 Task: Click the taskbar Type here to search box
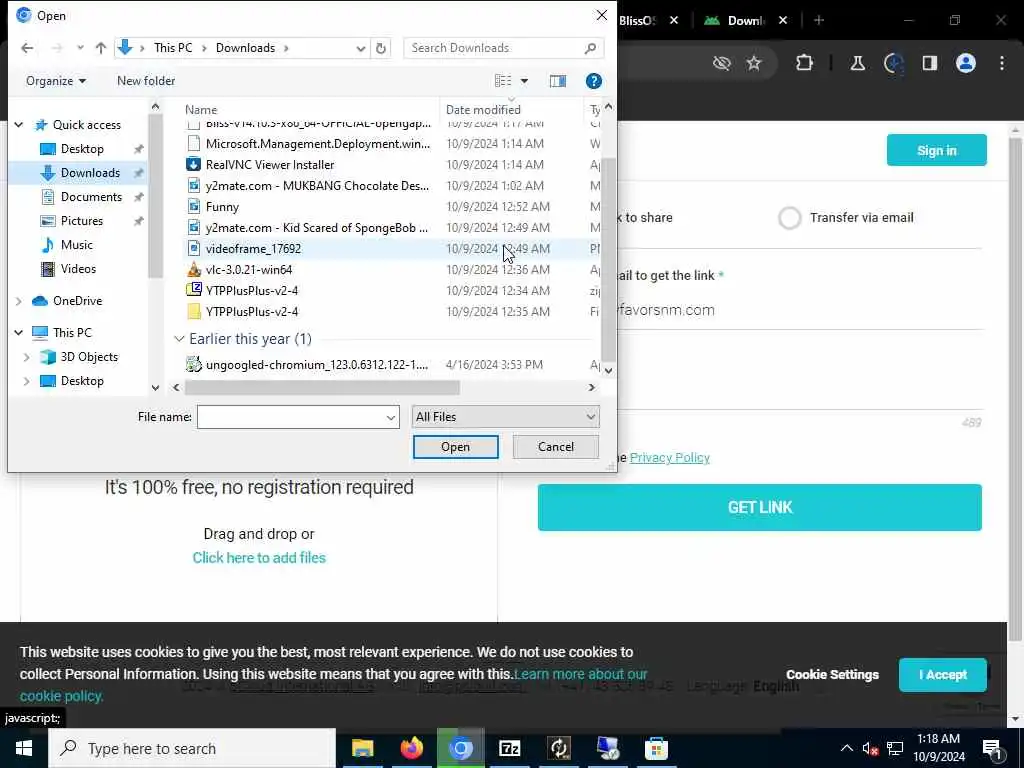[192, 748]
